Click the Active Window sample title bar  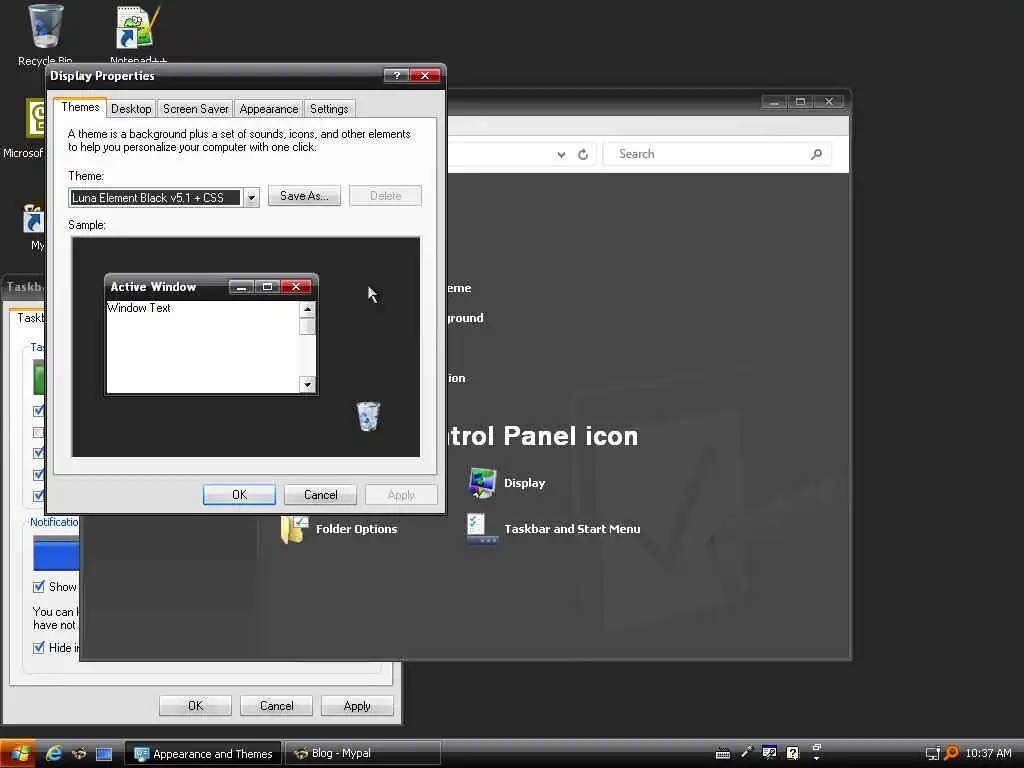(x=212, y=287)
